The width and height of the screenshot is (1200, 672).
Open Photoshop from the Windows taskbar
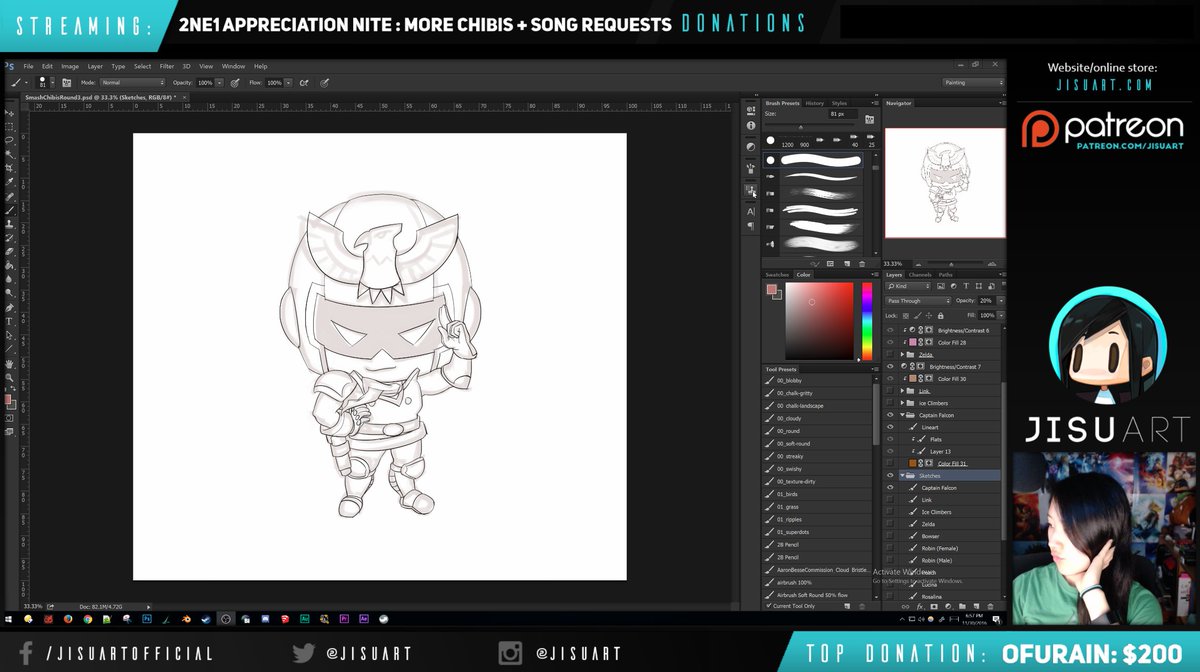147,619
